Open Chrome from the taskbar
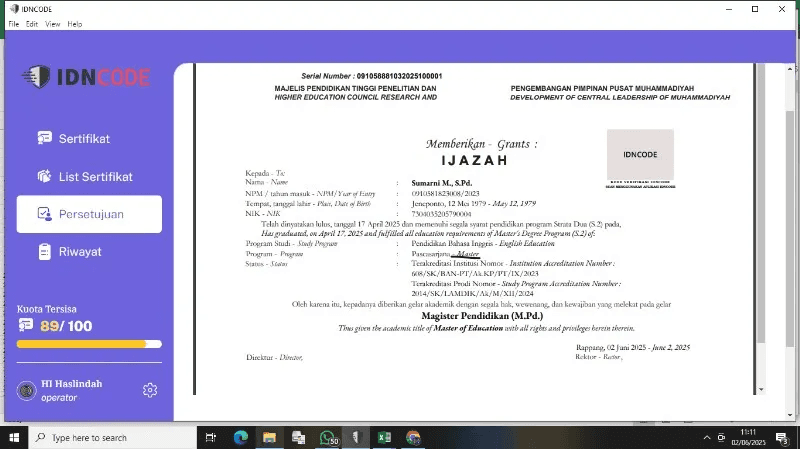This screenshot has width=800, height=449. 413,438
